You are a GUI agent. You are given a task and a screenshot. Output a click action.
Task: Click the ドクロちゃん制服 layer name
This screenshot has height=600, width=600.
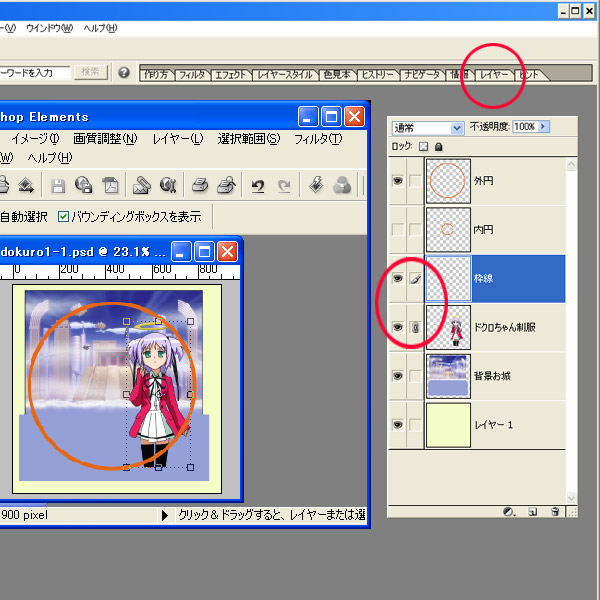pyautogui.click(x=504, y=327)
